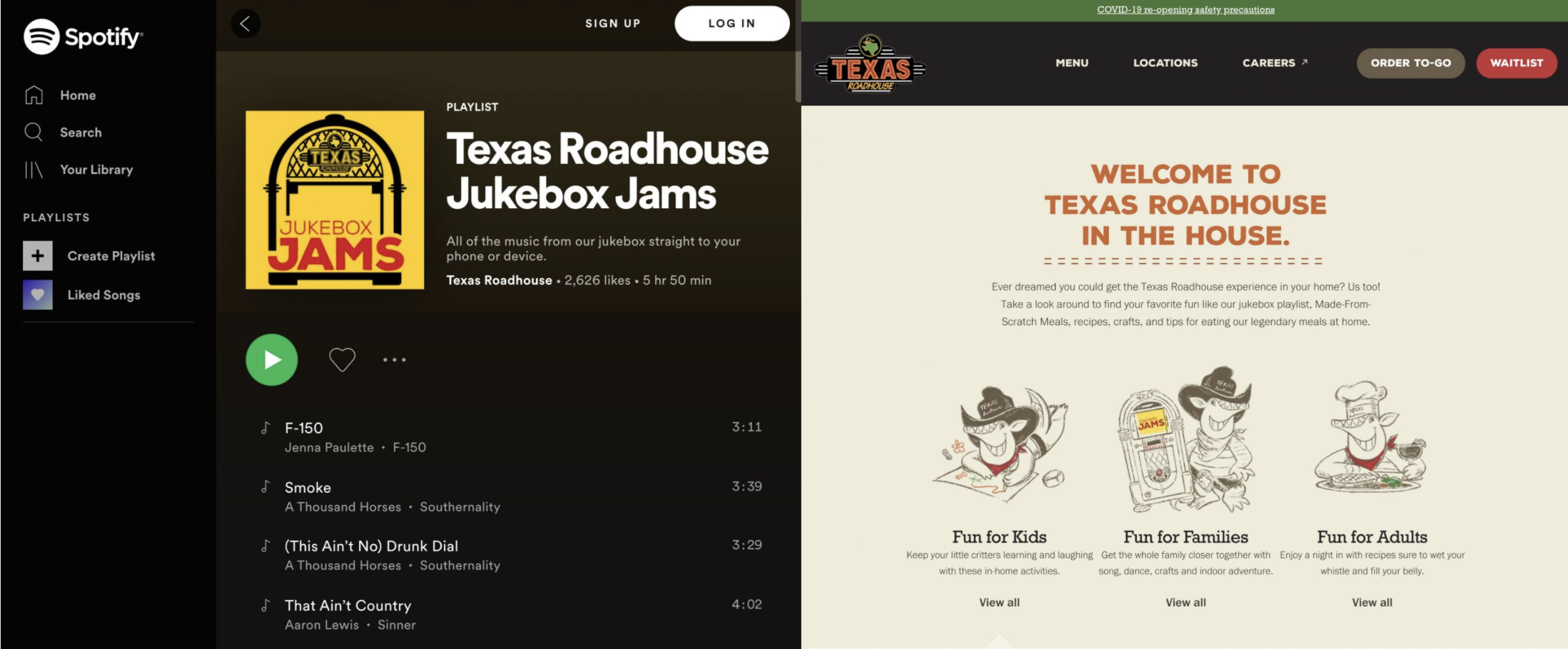Open Home in the Spotify sidebar
The width and height of the screenshot is (1568, 649).
pyautogui.click(x=78, y=95)
